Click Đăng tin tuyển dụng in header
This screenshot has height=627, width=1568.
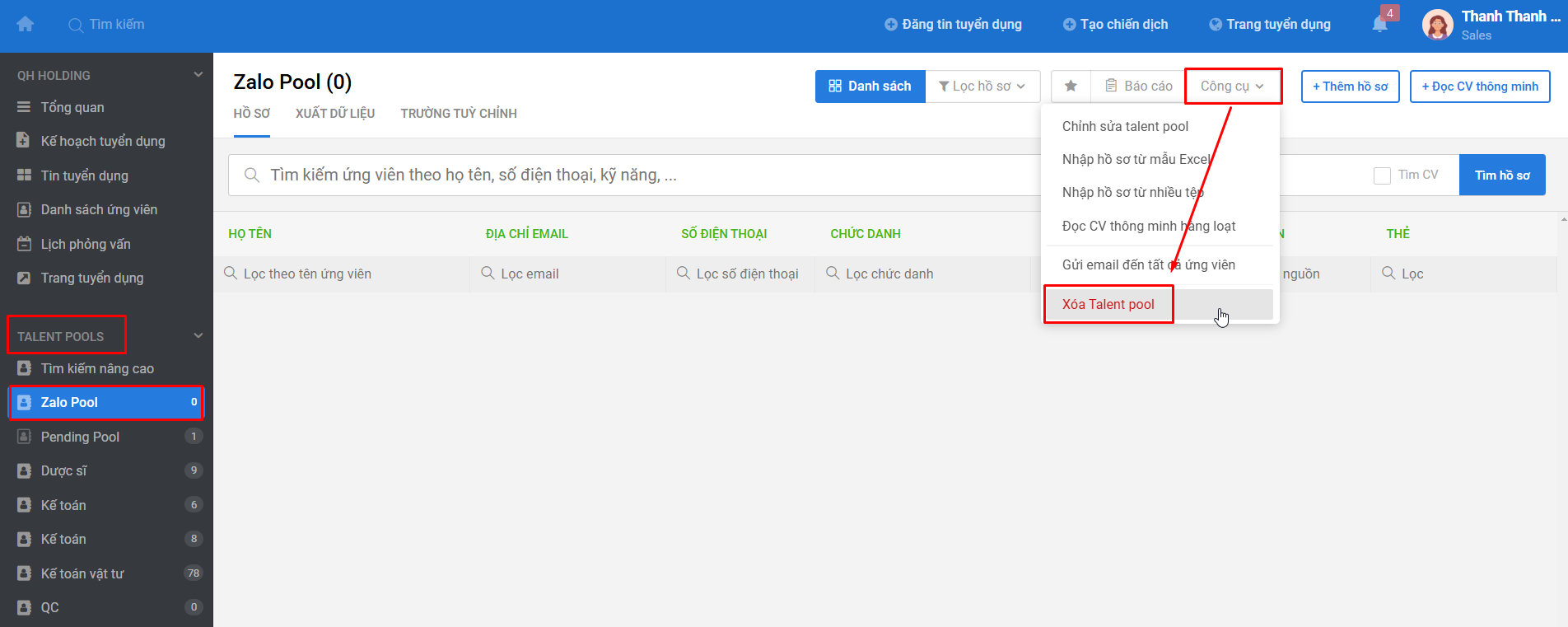[953, 25]
